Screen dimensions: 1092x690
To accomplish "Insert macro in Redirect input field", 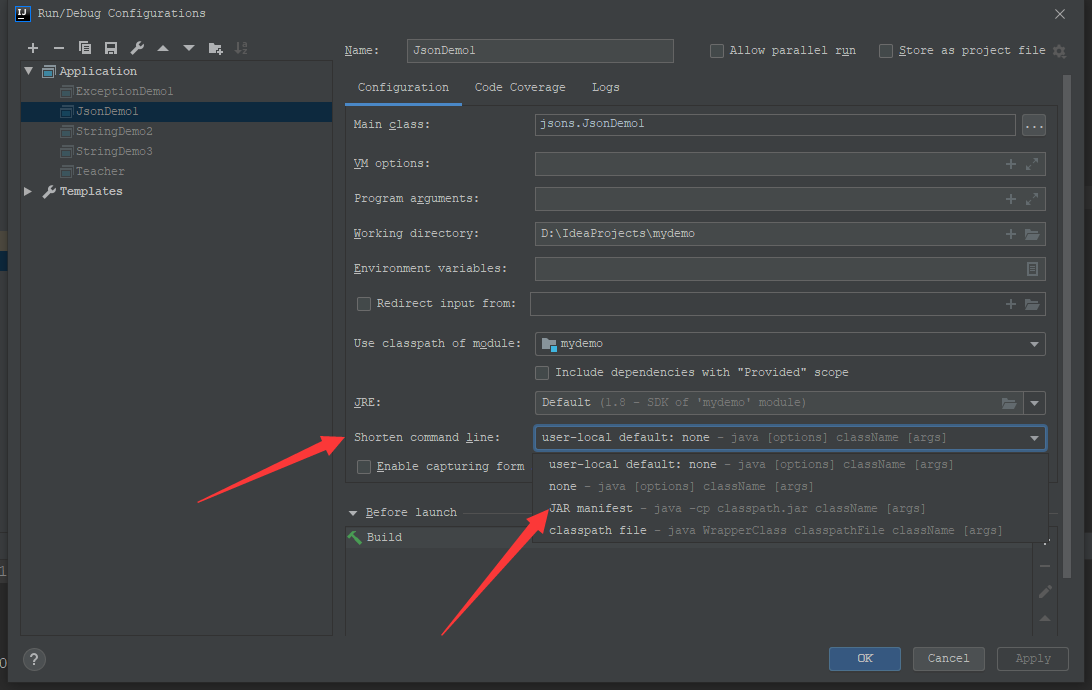I will click(x=1011, y=304).
